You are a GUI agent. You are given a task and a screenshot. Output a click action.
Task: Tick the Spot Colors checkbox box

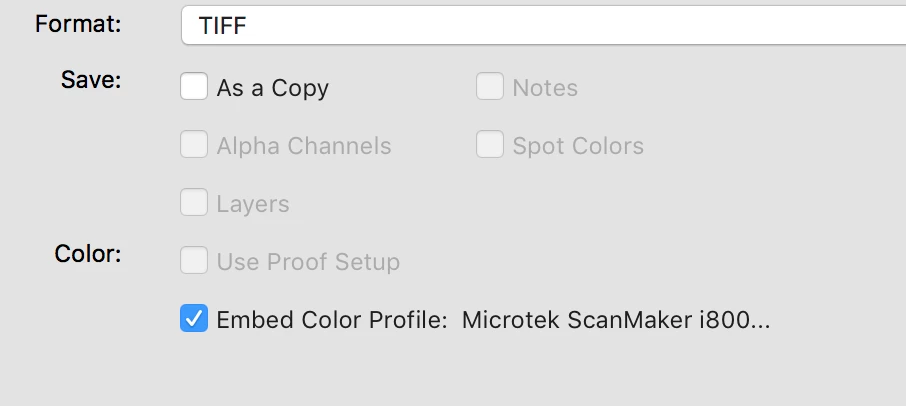[489, 144]
